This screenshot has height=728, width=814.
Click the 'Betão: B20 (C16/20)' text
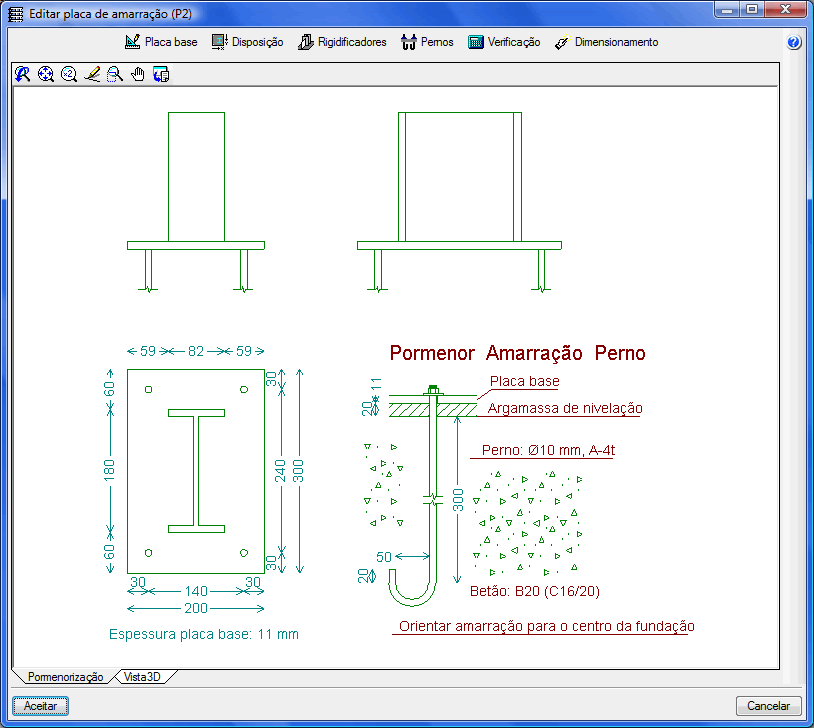535,591
